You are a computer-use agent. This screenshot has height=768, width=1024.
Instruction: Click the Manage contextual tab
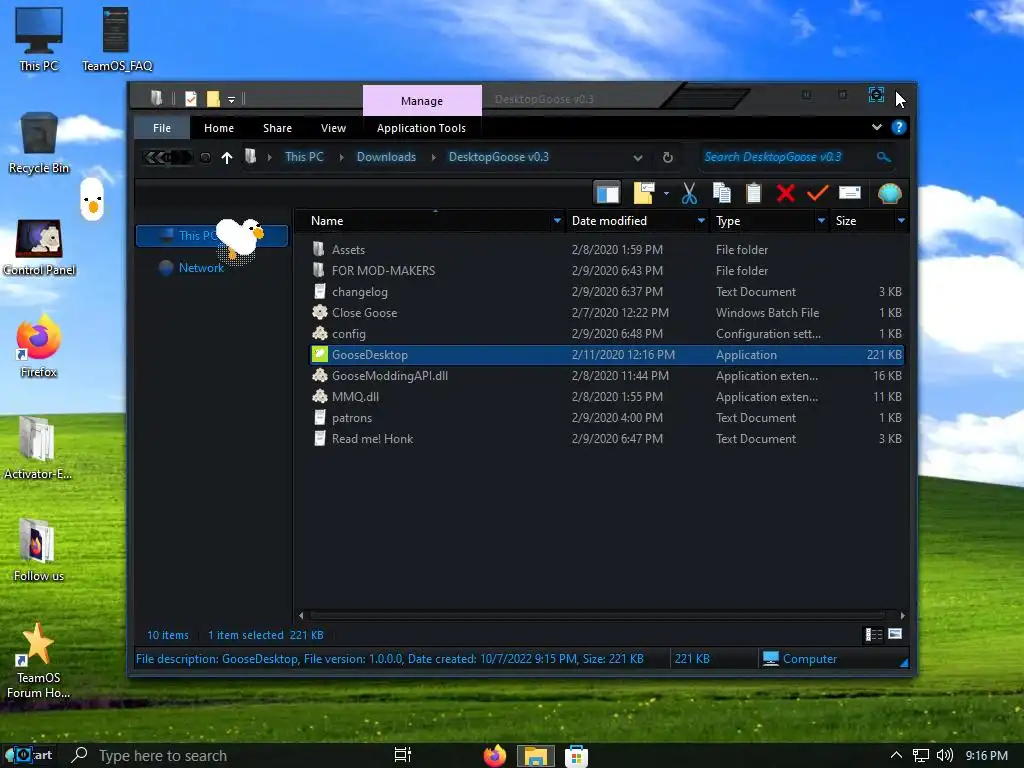tap(422, 101)
